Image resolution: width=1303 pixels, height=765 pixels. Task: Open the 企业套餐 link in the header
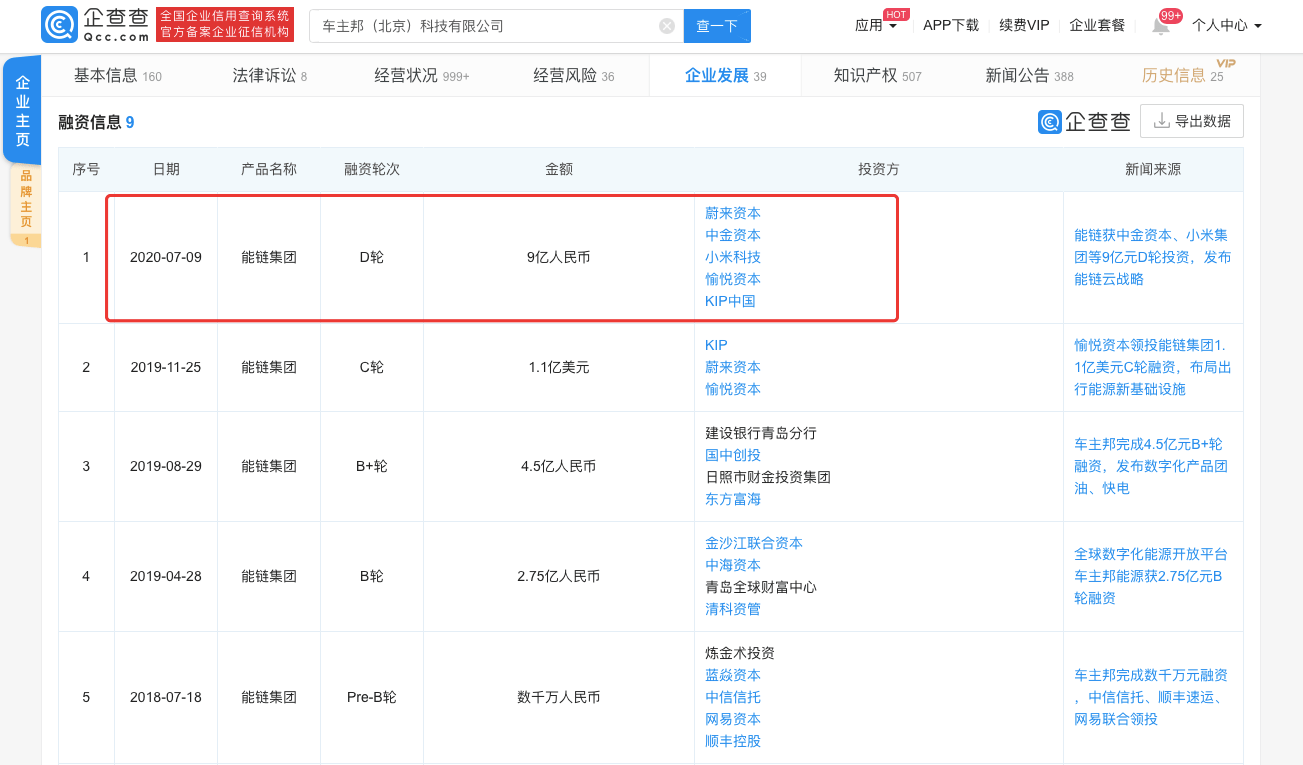pos(1096,26)
